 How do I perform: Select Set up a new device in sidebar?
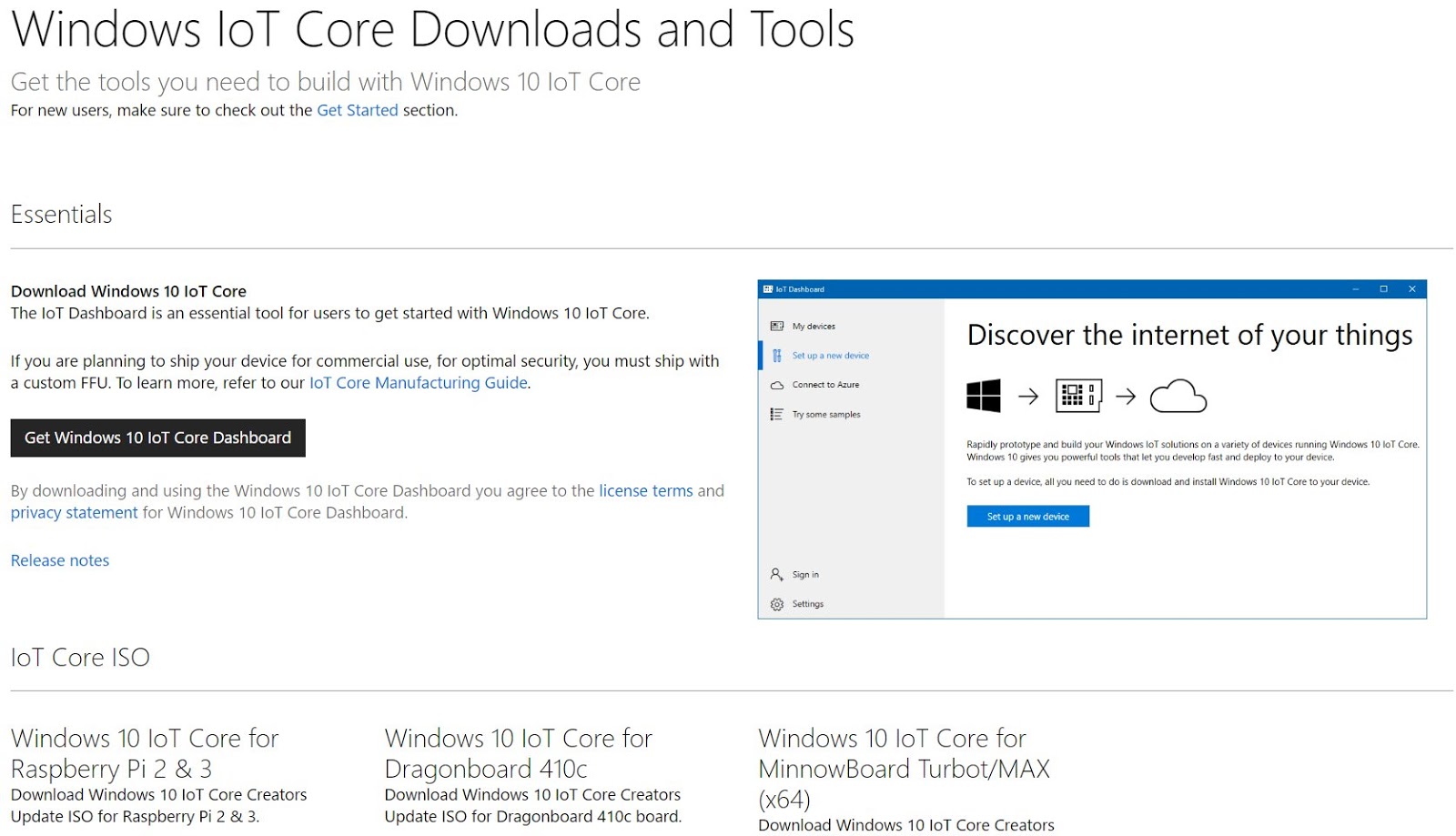point(830,356)
